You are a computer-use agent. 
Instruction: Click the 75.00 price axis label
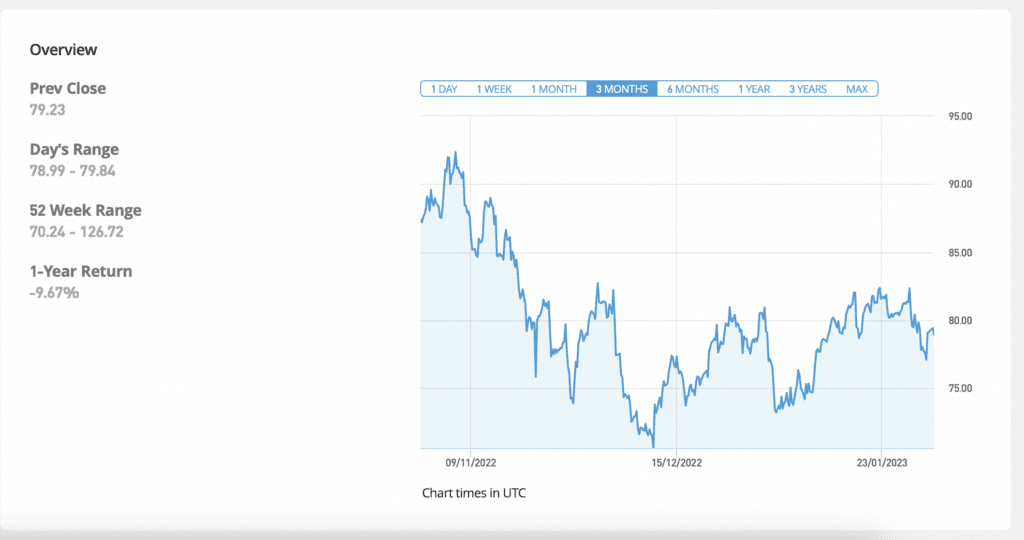[x=959, y=388]
